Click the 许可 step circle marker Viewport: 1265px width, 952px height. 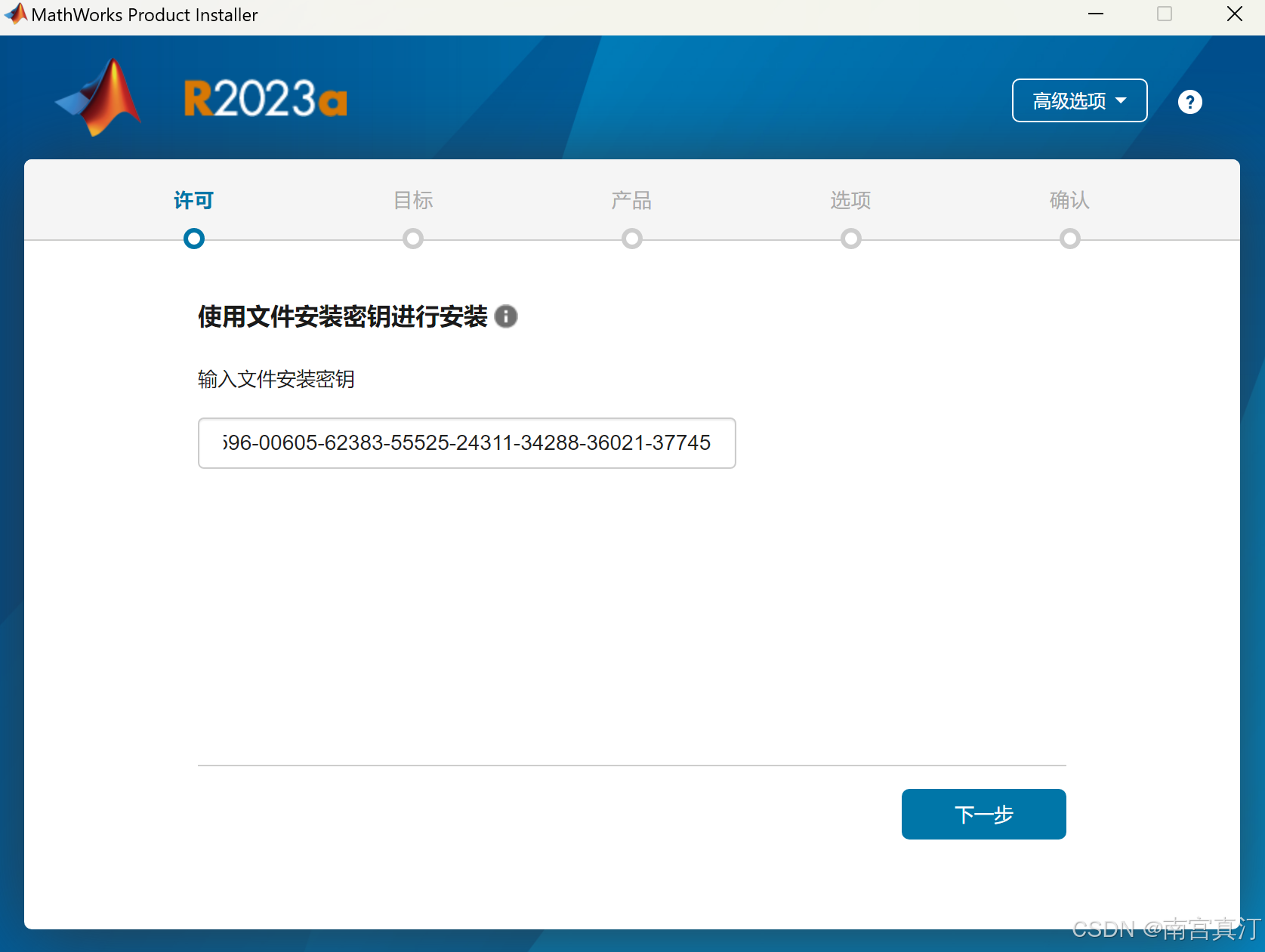point(194,239)
